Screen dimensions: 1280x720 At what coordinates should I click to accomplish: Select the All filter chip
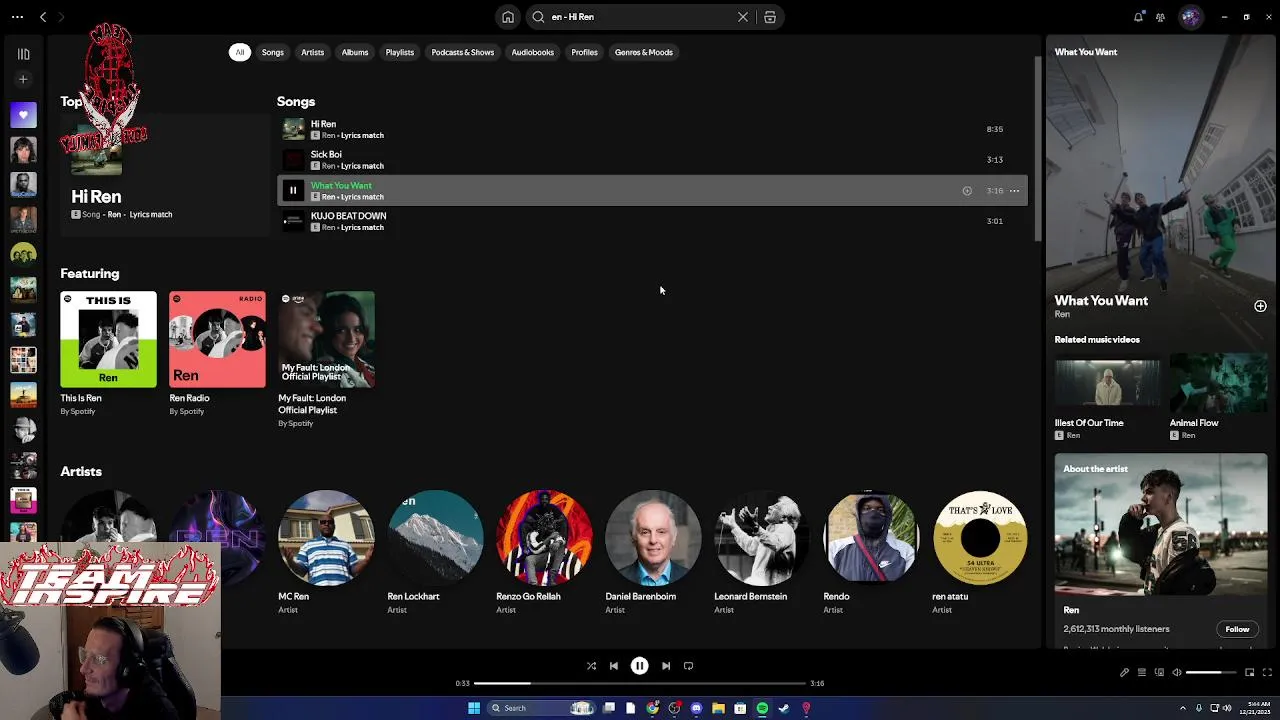pyautogui.click(x=239, y=52)
